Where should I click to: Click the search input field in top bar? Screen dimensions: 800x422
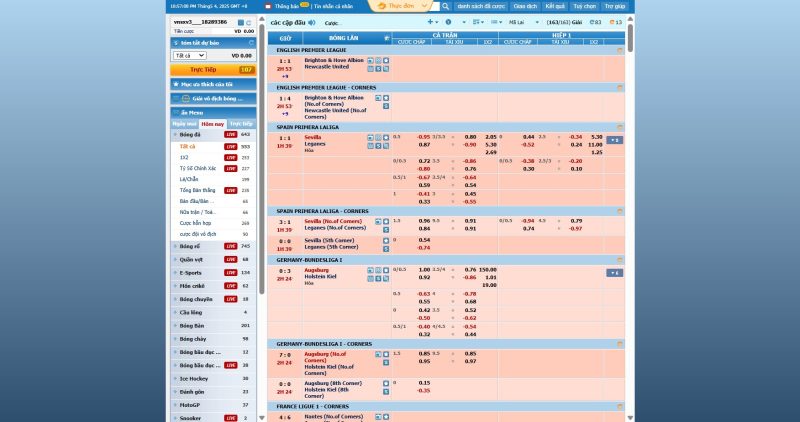[435, 6]
